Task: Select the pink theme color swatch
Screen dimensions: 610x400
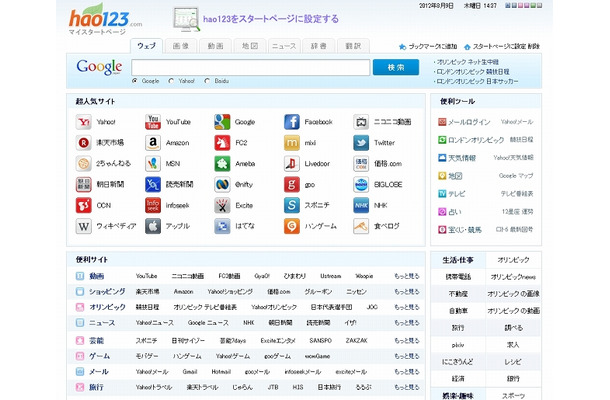Action: coord(521,5)
